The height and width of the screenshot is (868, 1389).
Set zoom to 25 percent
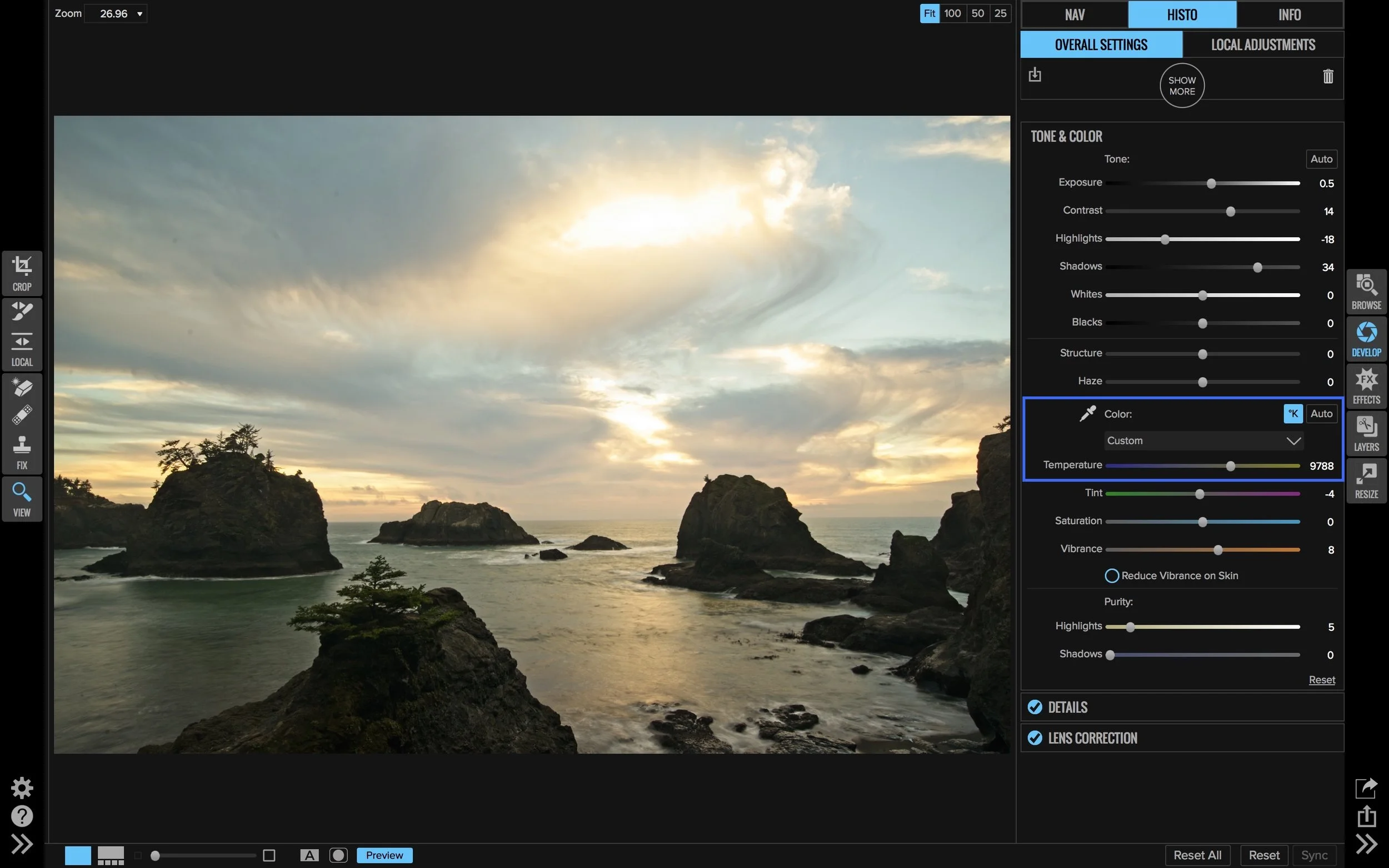[x=1000, y=14]
